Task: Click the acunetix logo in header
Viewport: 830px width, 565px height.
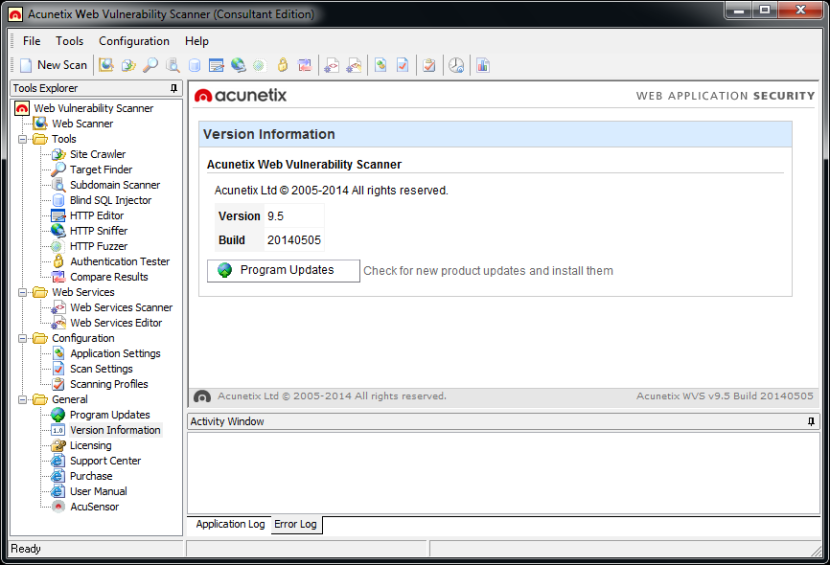Action: coord(241,95)
